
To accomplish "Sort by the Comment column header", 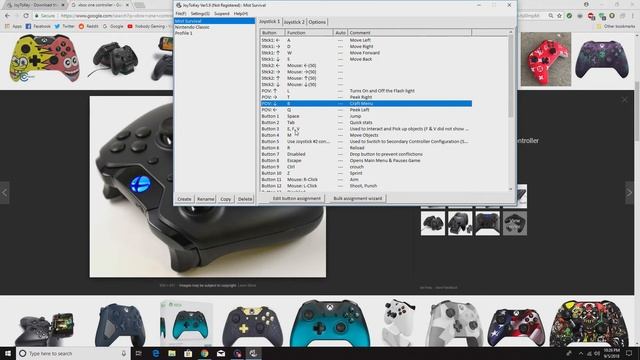I will 409,33.
